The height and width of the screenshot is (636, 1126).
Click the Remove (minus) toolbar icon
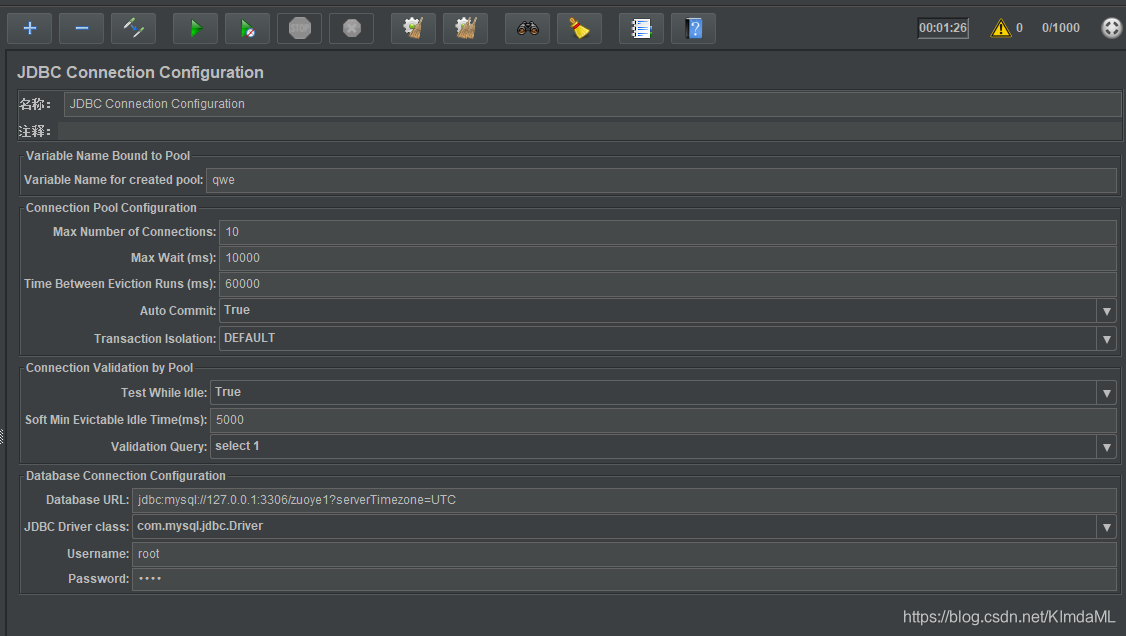point(81,29)
